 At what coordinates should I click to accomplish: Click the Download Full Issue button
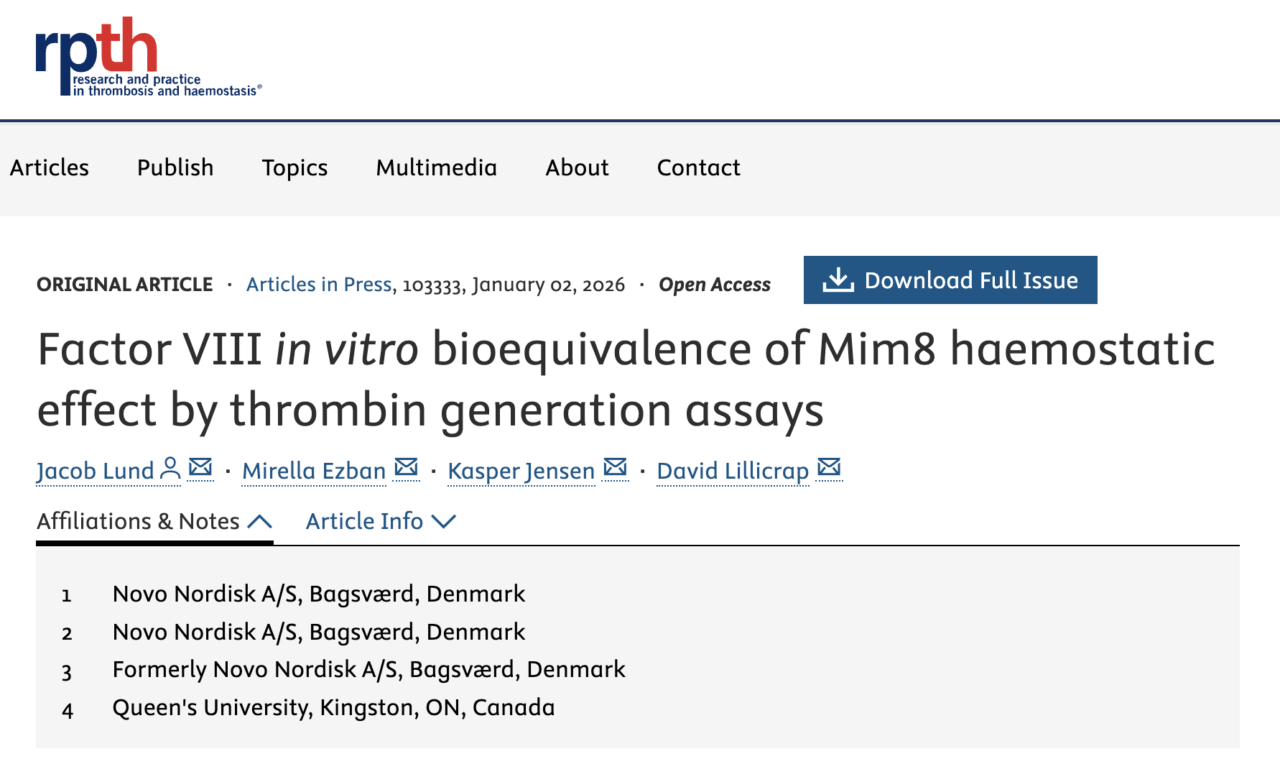(x=950, y=280)
